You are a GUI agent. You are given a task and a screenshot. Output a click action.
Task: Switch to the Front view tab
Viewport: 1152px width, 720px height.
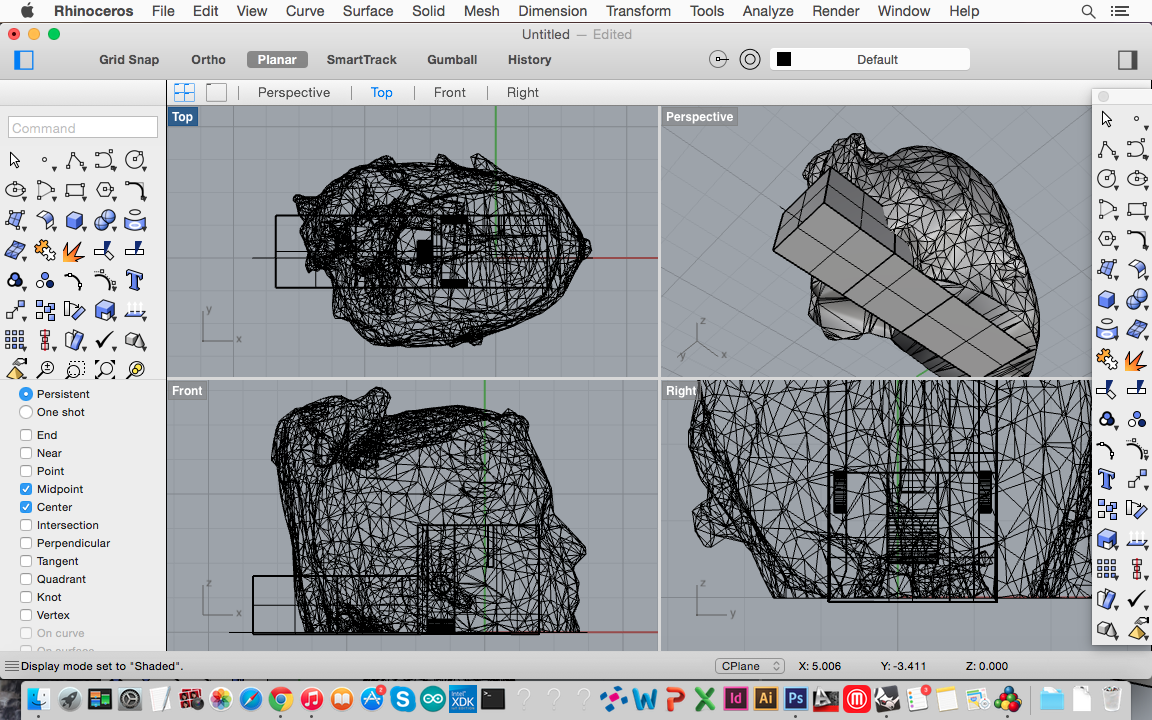(x=449, y=92)
